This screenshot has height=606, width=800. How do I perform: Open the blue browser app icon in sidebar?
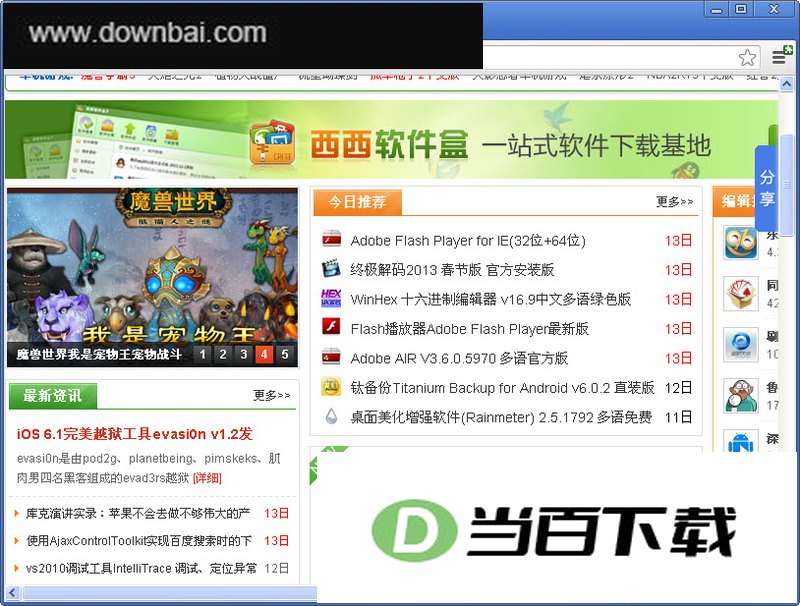point(741,344)
